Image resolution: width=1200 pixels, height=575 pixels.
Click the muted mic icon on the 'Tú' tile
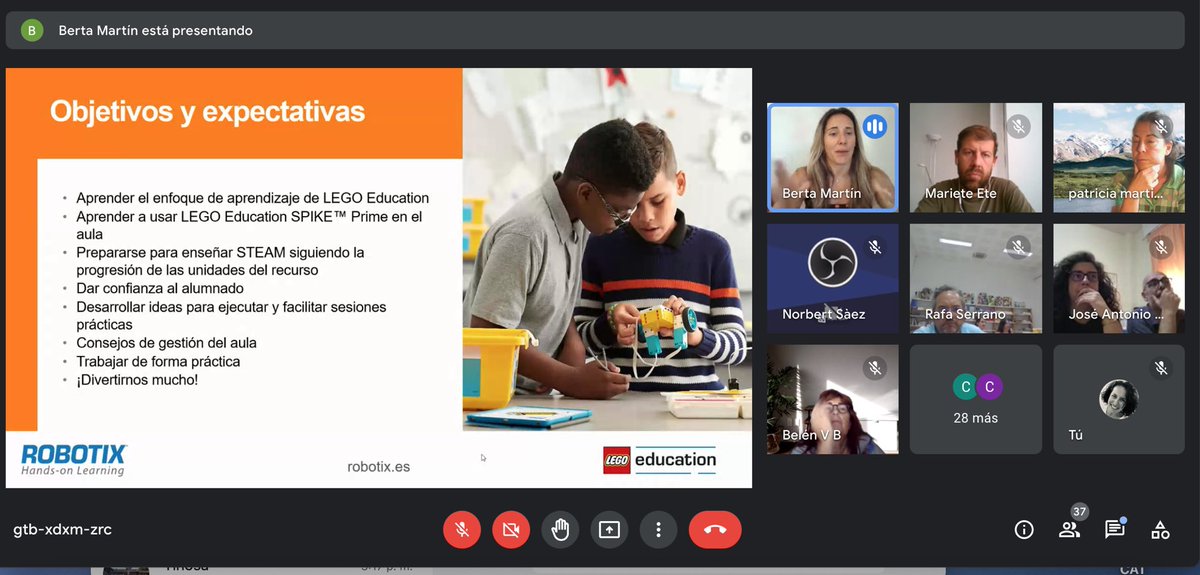1161,368
